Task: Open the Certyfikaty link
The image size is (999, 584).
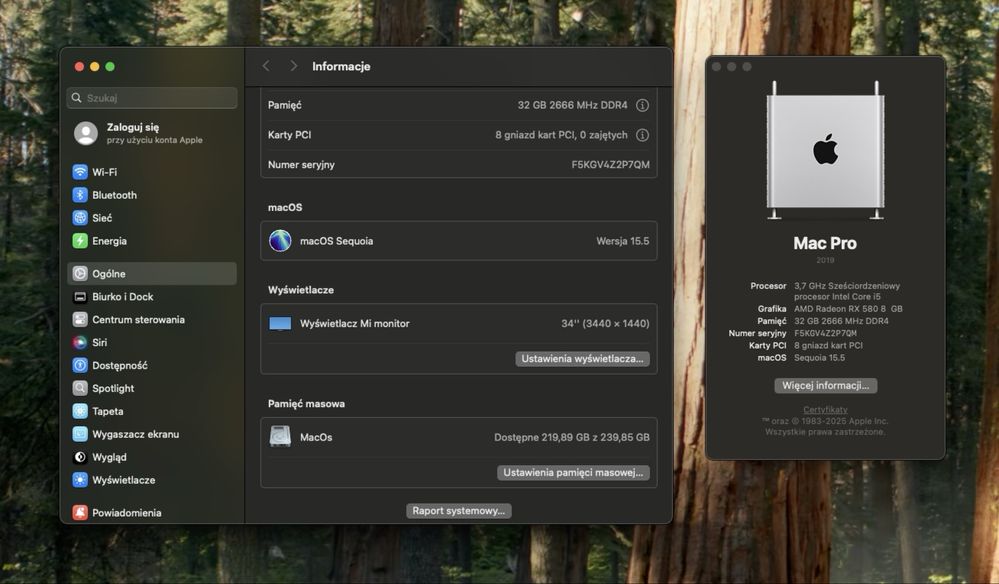Action: coord(825,410)
